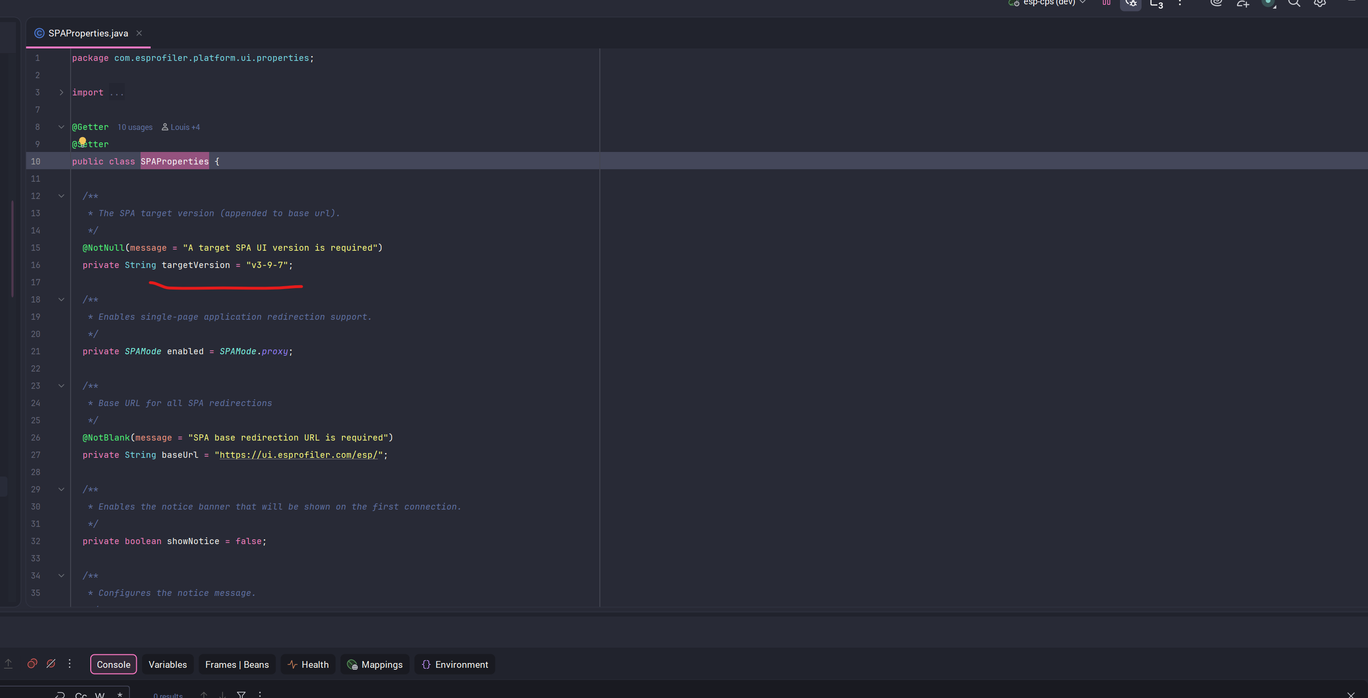Collapse the class fold arrow at line 8
The height and width of the screenshot is (698, 1368).
pyautogui.click(x=61, y=127)
